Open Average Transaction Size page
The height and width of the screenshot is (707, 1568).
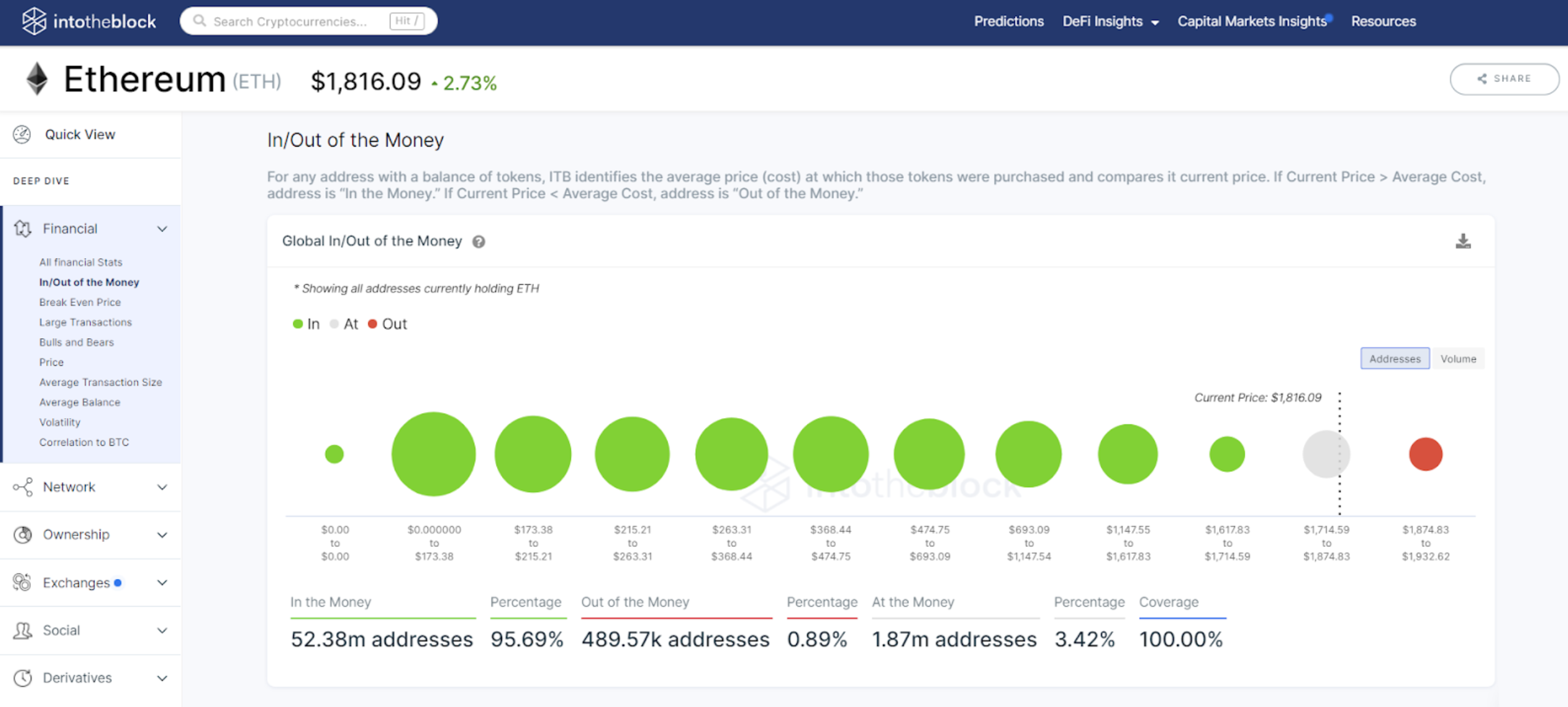pos(100,382)
